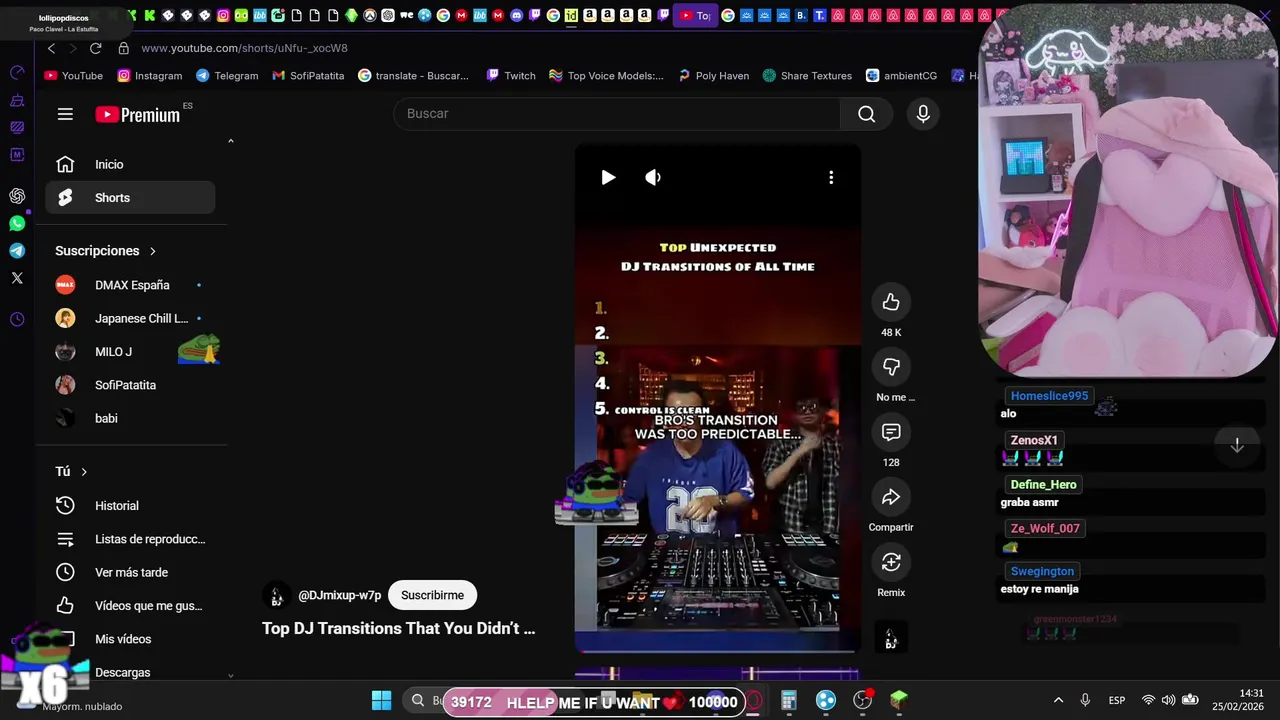Click the magnifier search button
This screenshot has width=1280, height=720.
(x=866, y=114)
